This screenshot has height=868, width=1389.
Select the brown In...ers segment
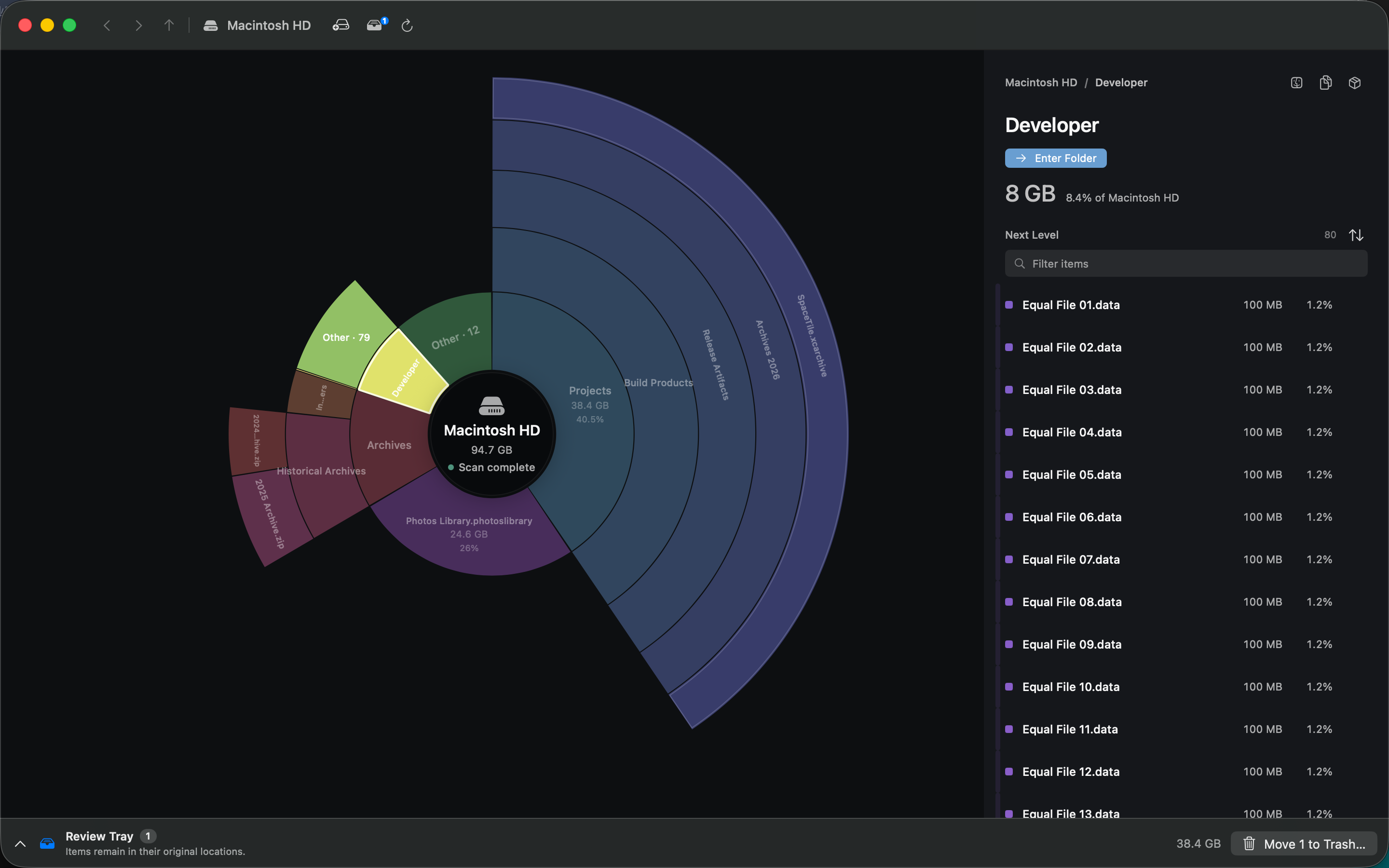coord(321,397)
